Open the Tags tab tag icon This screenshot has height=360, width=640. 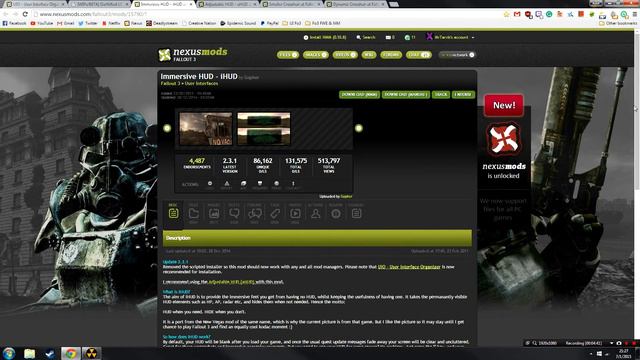pyautogui.click(x=275, y=213)
